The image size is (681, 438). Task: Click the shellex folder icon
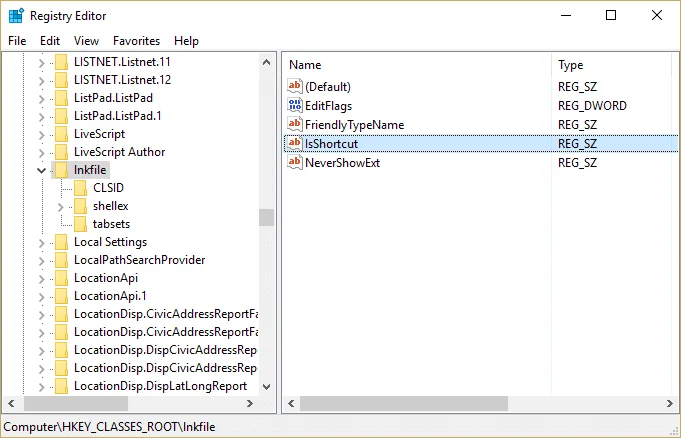point(80,206)
